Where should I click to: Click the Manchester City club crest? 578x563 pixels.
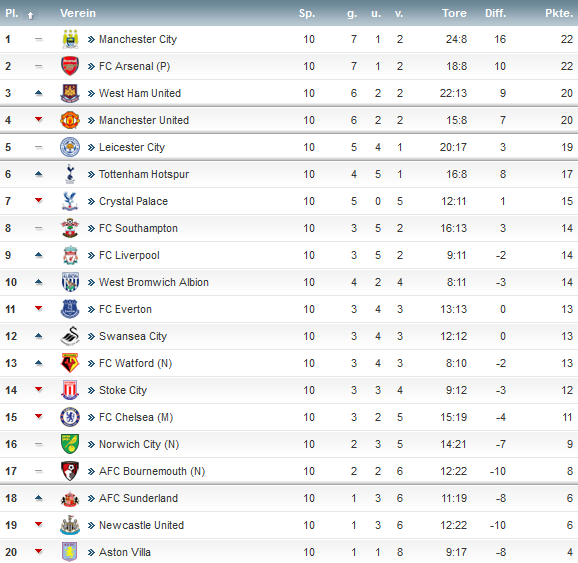coord(70,39)
